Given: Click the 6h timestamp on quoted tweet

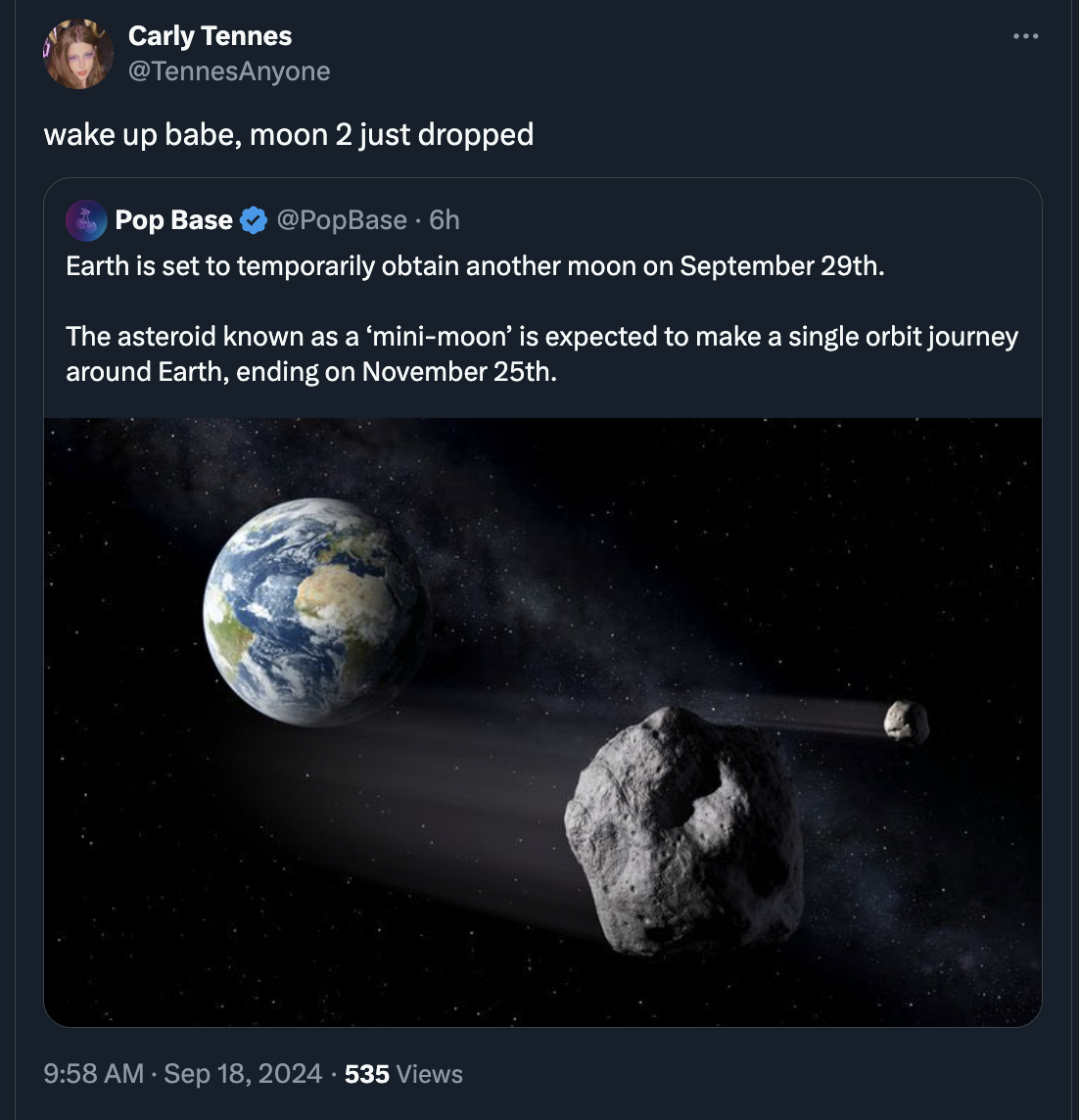Looking at the screenshot, I should click(443, 219).
